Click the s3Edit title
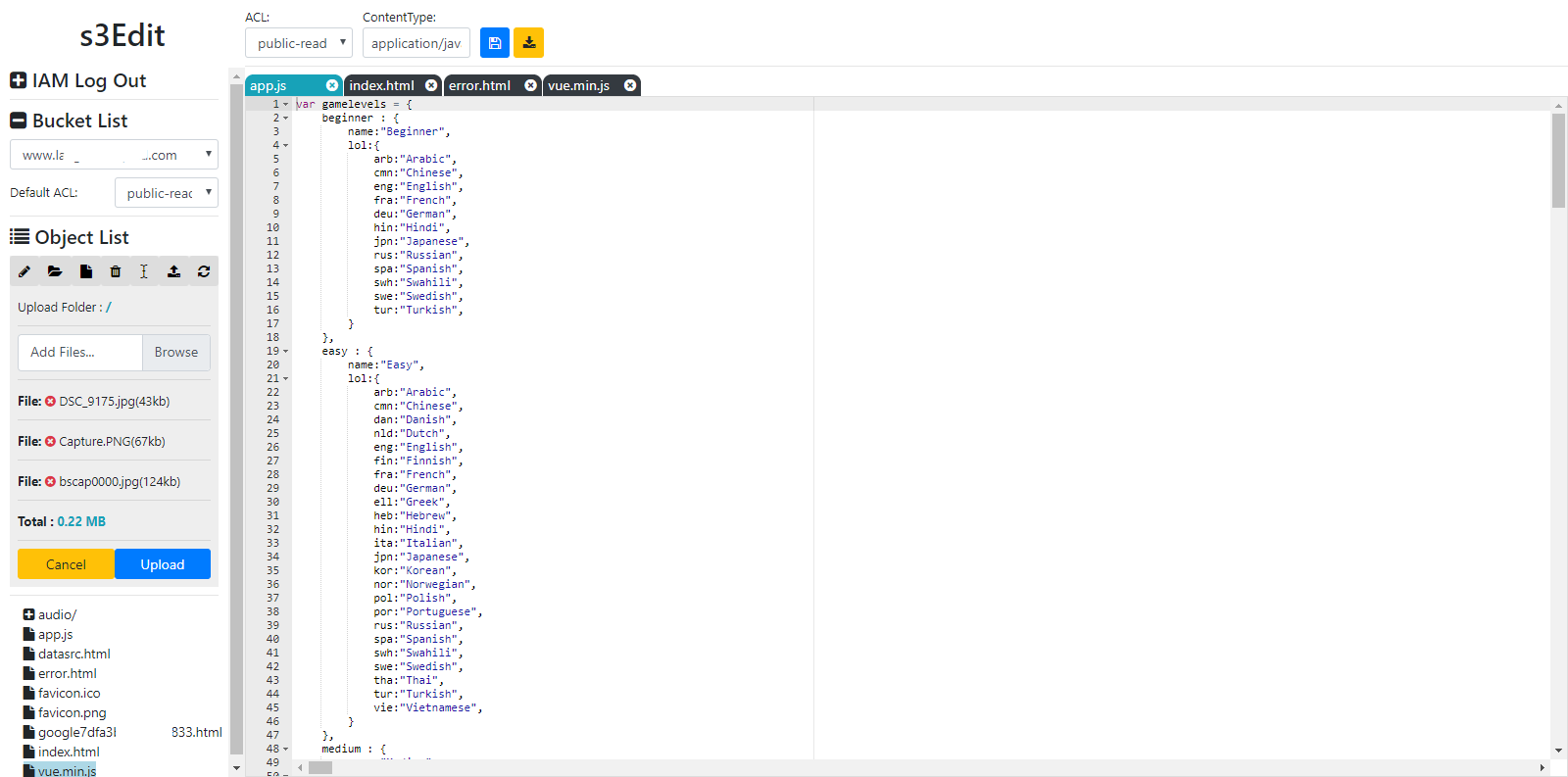The image size is (1568, 777). click(x=122, y=35)
